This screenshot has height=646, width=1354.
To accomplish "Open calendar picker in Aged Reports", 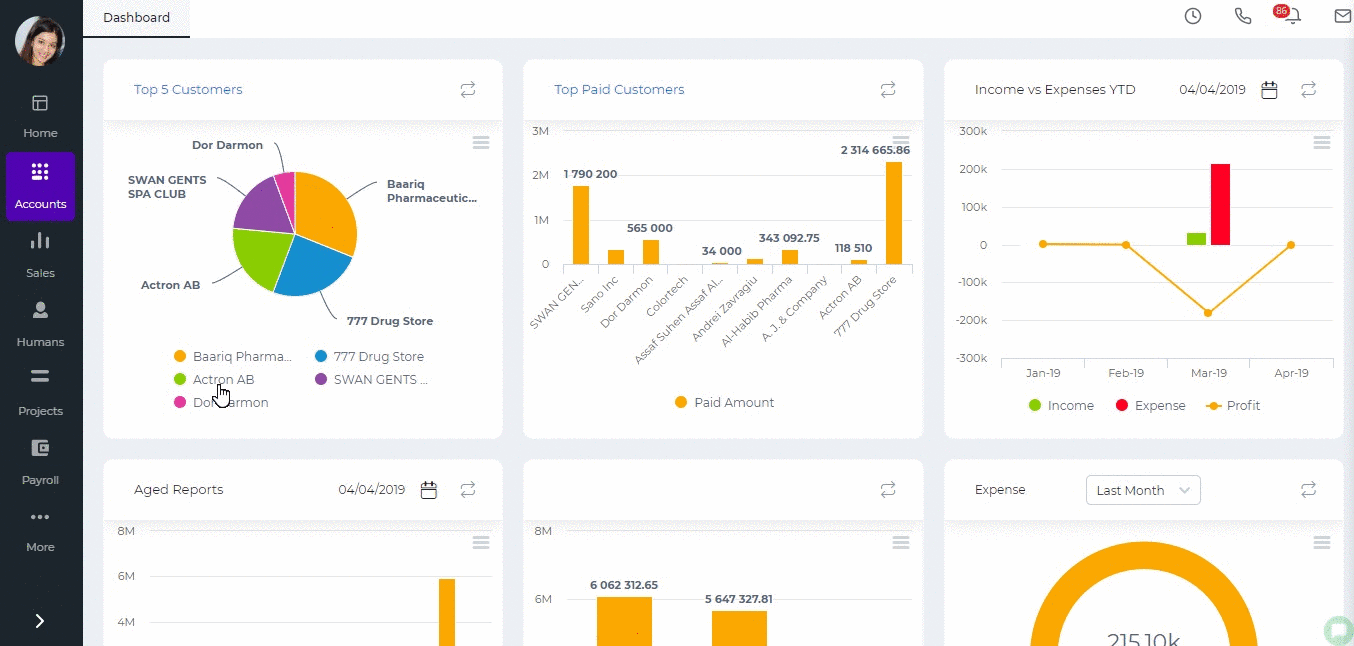I will tap(429, 490).
